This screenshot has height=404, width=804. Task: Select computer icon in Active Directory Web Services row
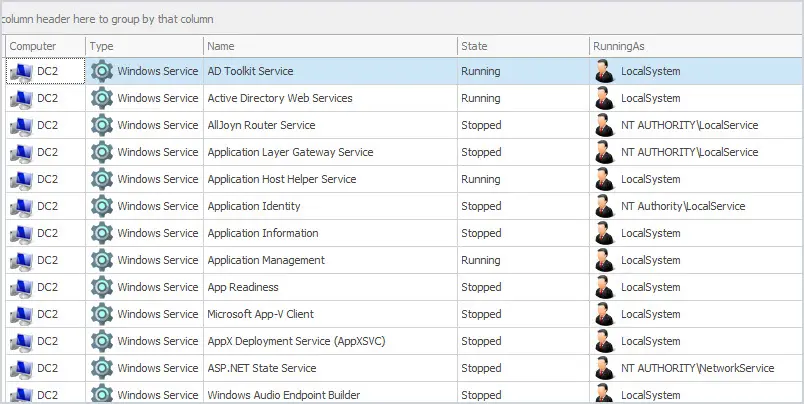(x=21, y=98)
